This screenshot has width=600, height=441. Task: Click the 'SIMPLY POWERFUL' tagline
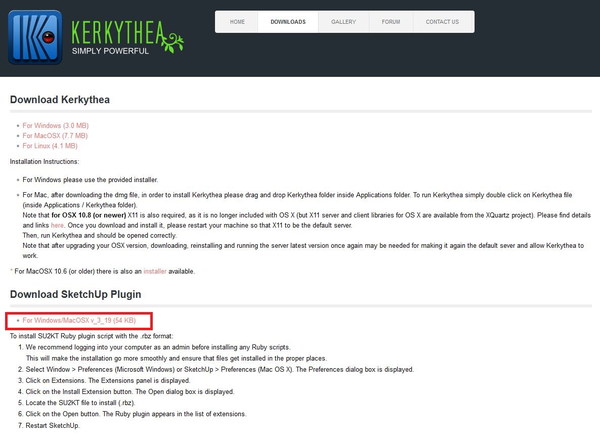pyautogui.click(x=110, y=50)
